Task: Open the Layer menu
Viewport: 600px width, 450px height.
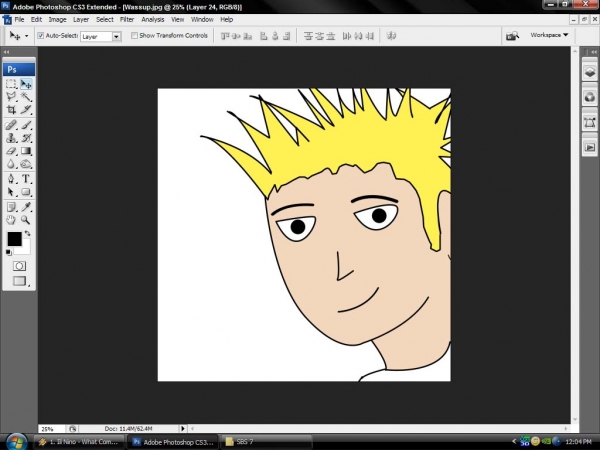Action: pyautogui.click(x=81, y=20)
